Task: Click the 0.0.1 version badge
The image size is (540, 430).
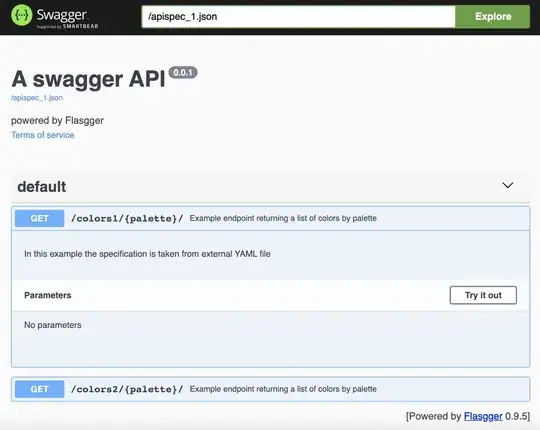Action: click(183, 73)
